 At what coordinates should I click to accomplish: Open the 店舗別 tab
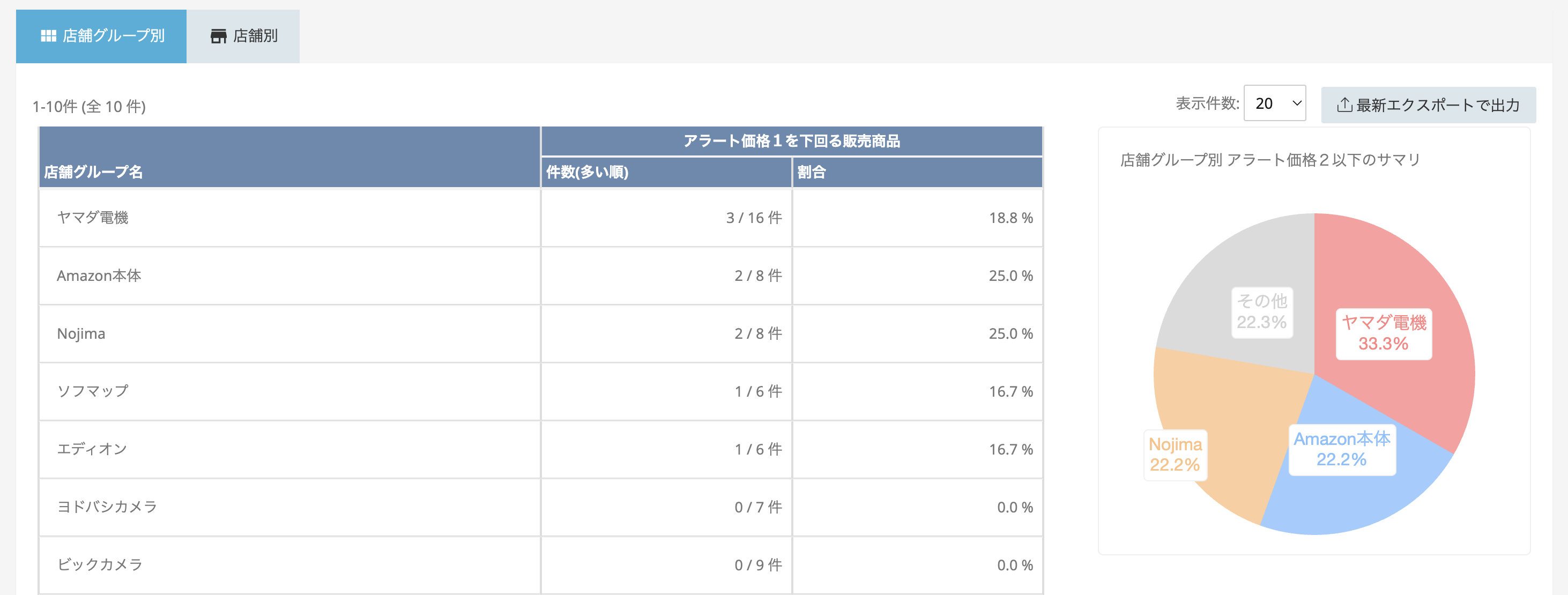coord(243,36)
